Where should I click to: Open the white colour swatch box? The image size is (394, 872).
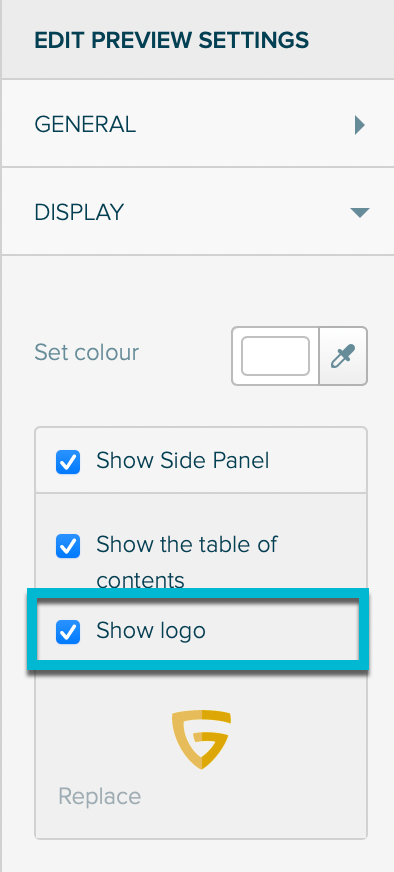[x=275, y=356]
